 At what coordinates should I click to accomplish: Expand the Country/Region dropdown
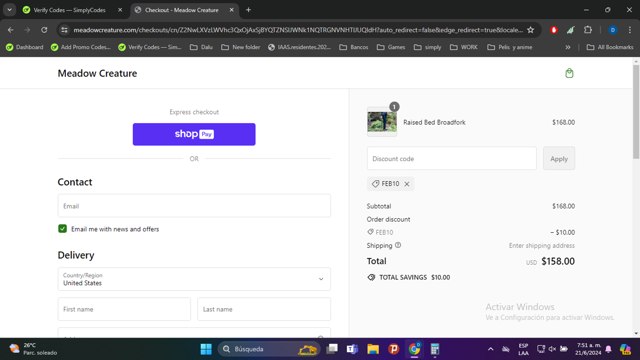[x=194, y=279]
